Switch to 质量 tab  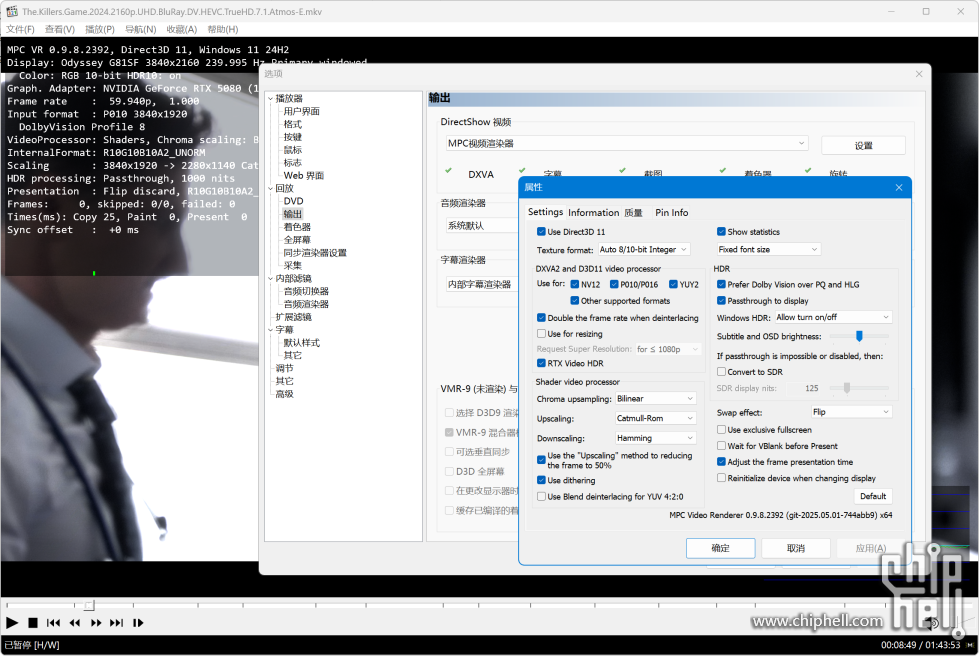[633, 212]
